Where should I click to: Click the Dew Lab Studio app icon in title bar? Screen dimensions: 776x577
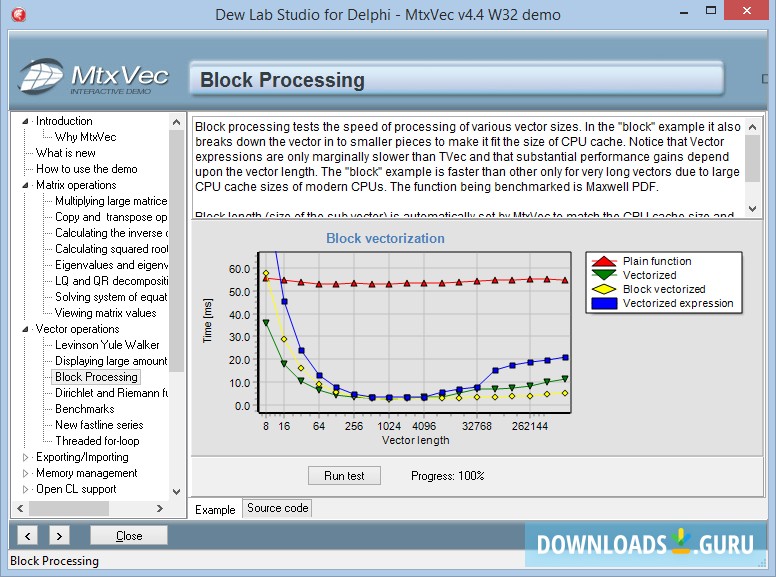click(18, 14)
